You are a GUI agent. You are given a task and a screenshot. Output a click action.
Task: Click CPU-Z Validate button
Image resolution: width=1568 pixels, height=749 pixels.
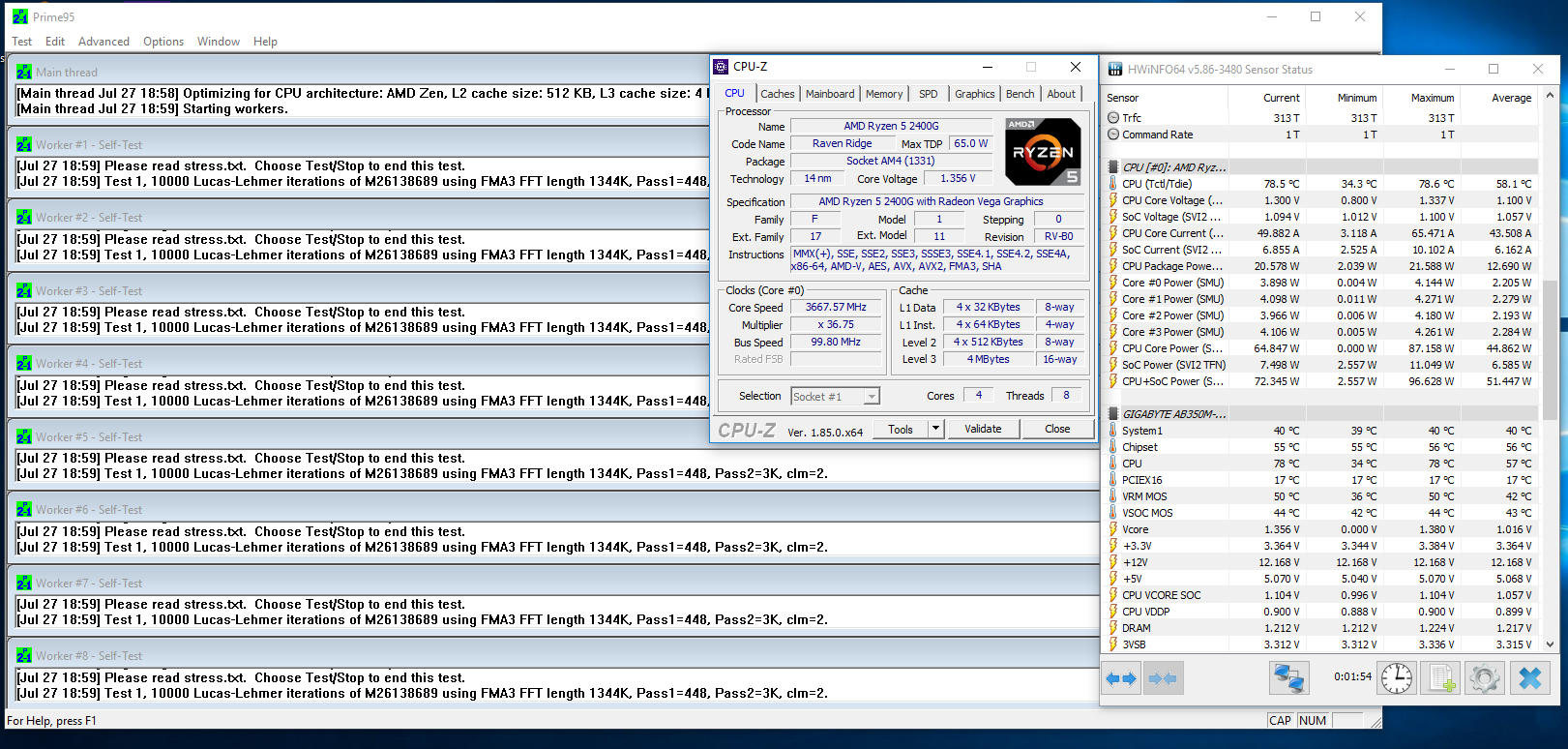coord(983,429)
